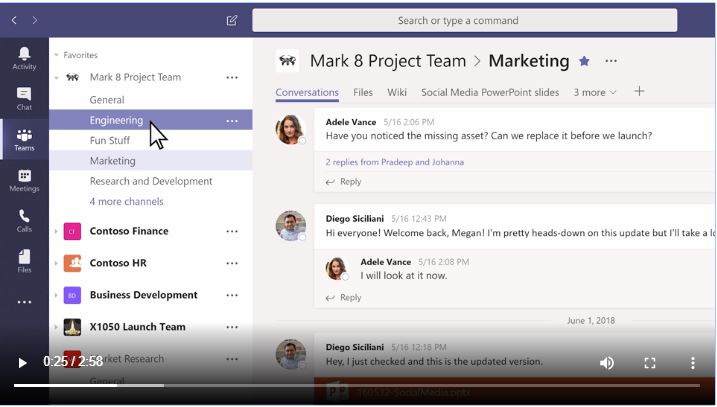Open more options for Mark 8 Project Team
717x407 pixels.
pyautogui.click(x=232, y=77)
